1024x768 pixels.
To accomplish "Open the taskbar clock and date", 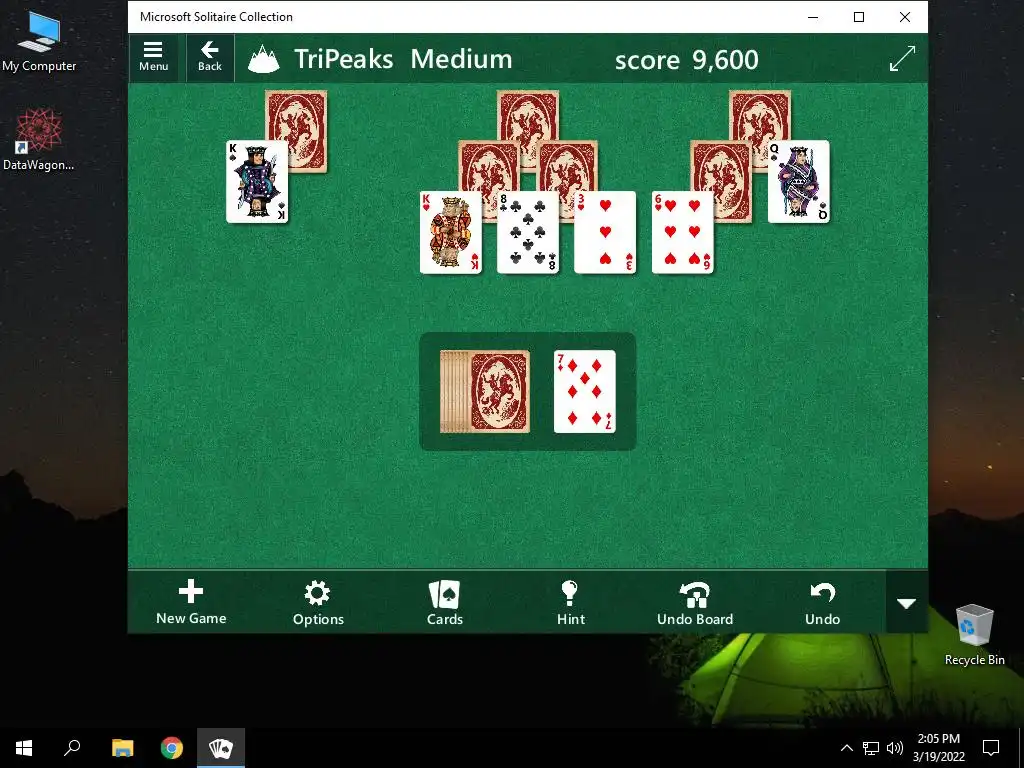I will pos(938,748).
